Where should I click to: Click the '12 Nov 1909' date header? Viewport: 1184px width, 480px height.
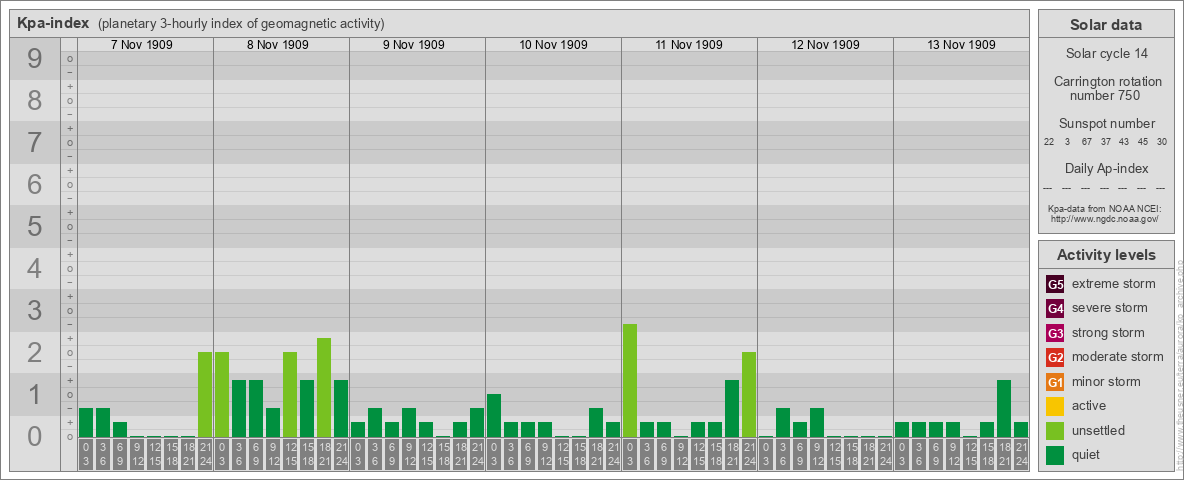pos(825,45)
